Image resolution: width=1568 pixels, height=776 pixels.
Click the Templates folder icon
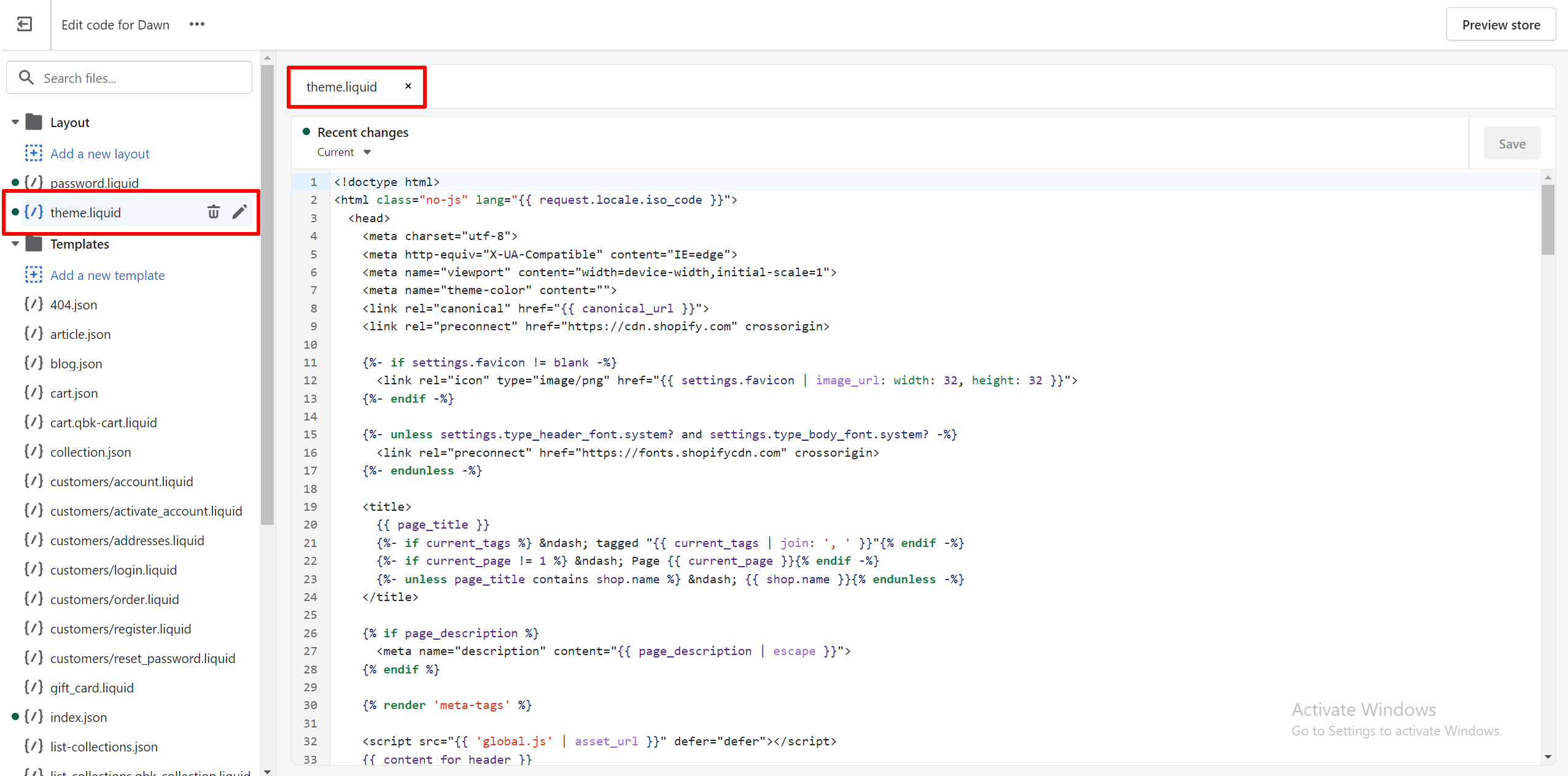[34, 244]
